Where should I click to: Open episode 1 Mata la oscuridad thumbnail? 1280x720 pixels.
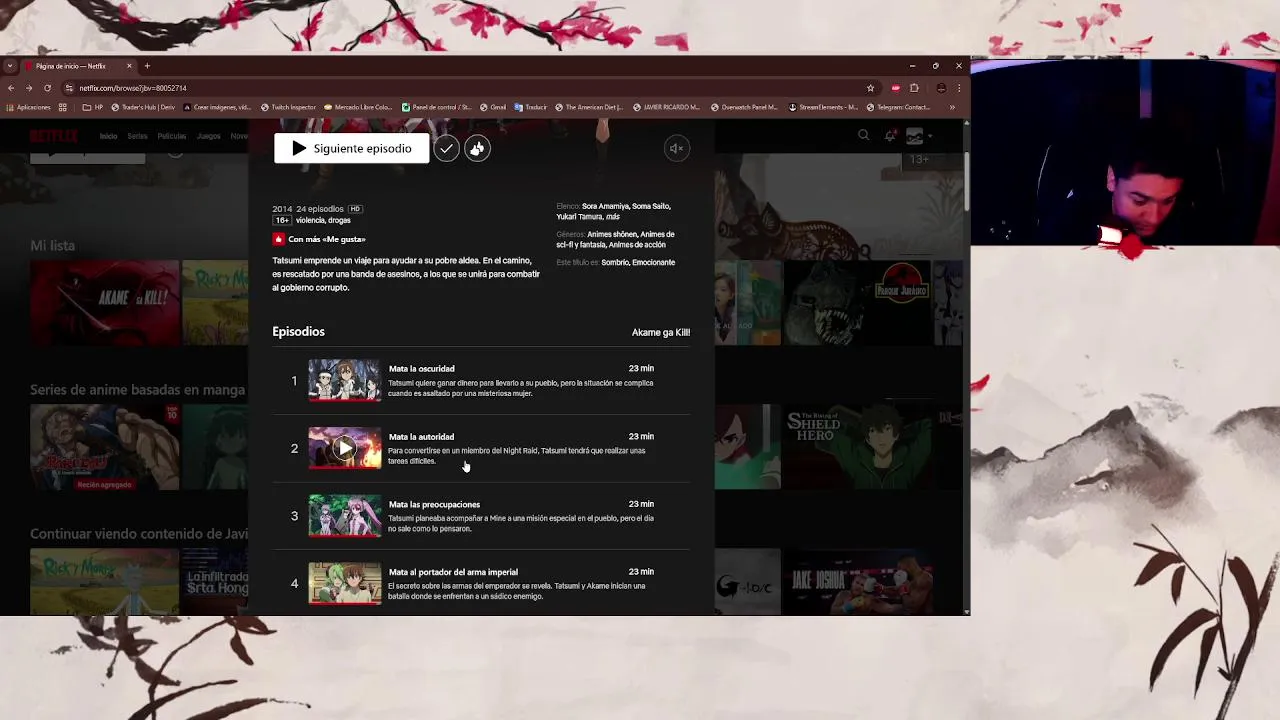click(344, 380)
